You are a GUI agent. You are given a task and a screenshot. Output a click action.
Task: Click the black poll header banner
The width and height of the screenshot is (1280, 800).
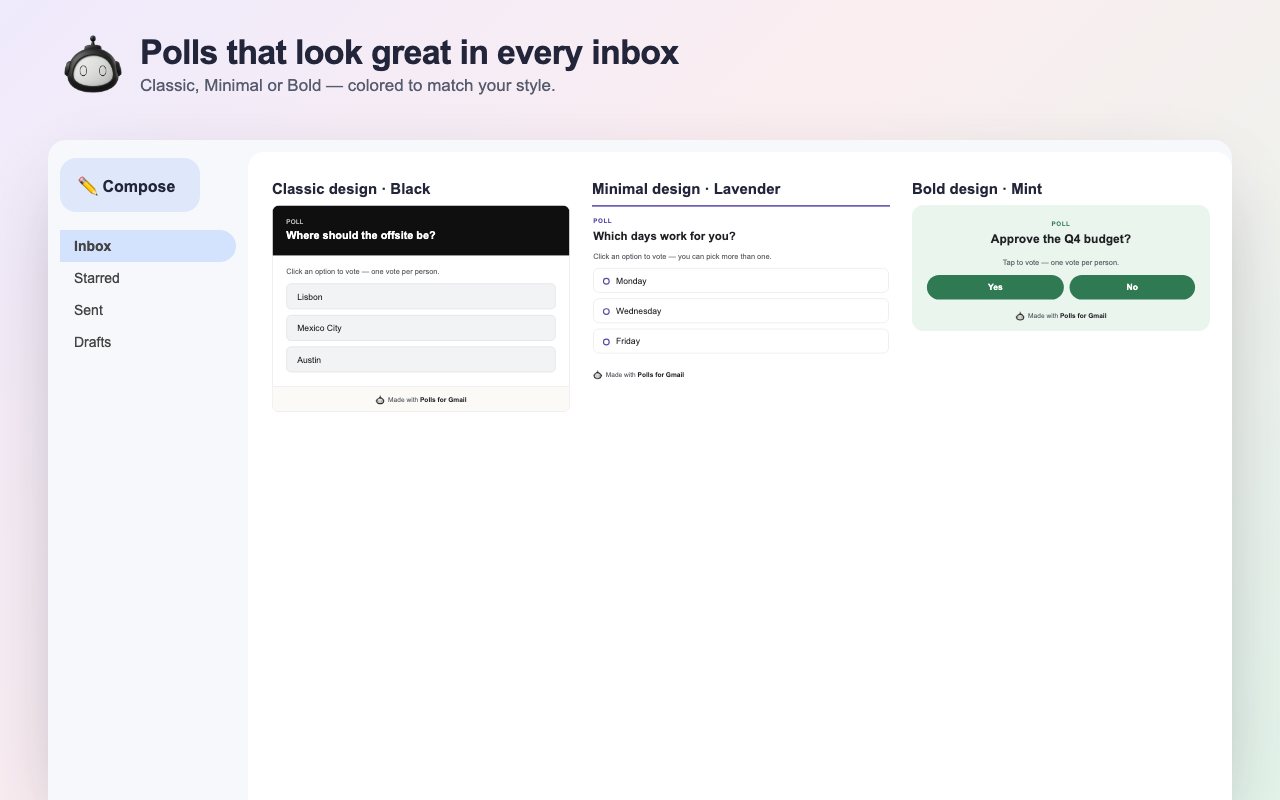coord(421,231)
